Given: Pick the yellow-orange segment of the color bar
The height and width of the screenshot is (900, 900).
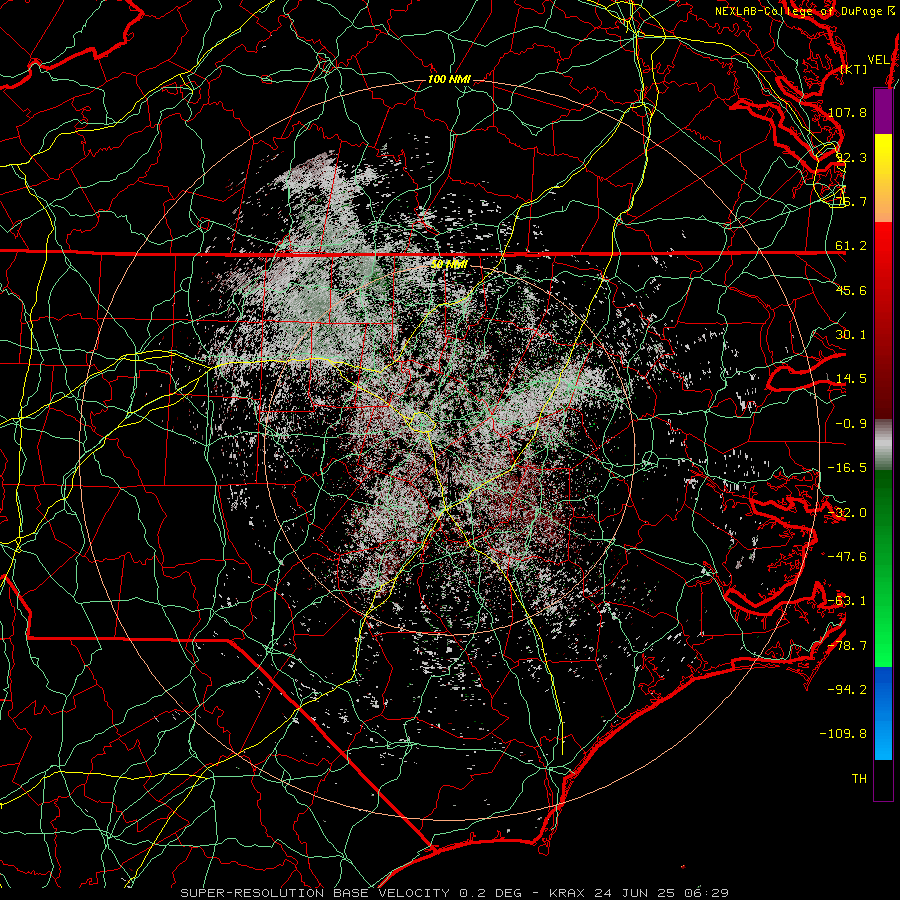Looking at the screenshot, I should pyautogui.click(x=883, y=178).
